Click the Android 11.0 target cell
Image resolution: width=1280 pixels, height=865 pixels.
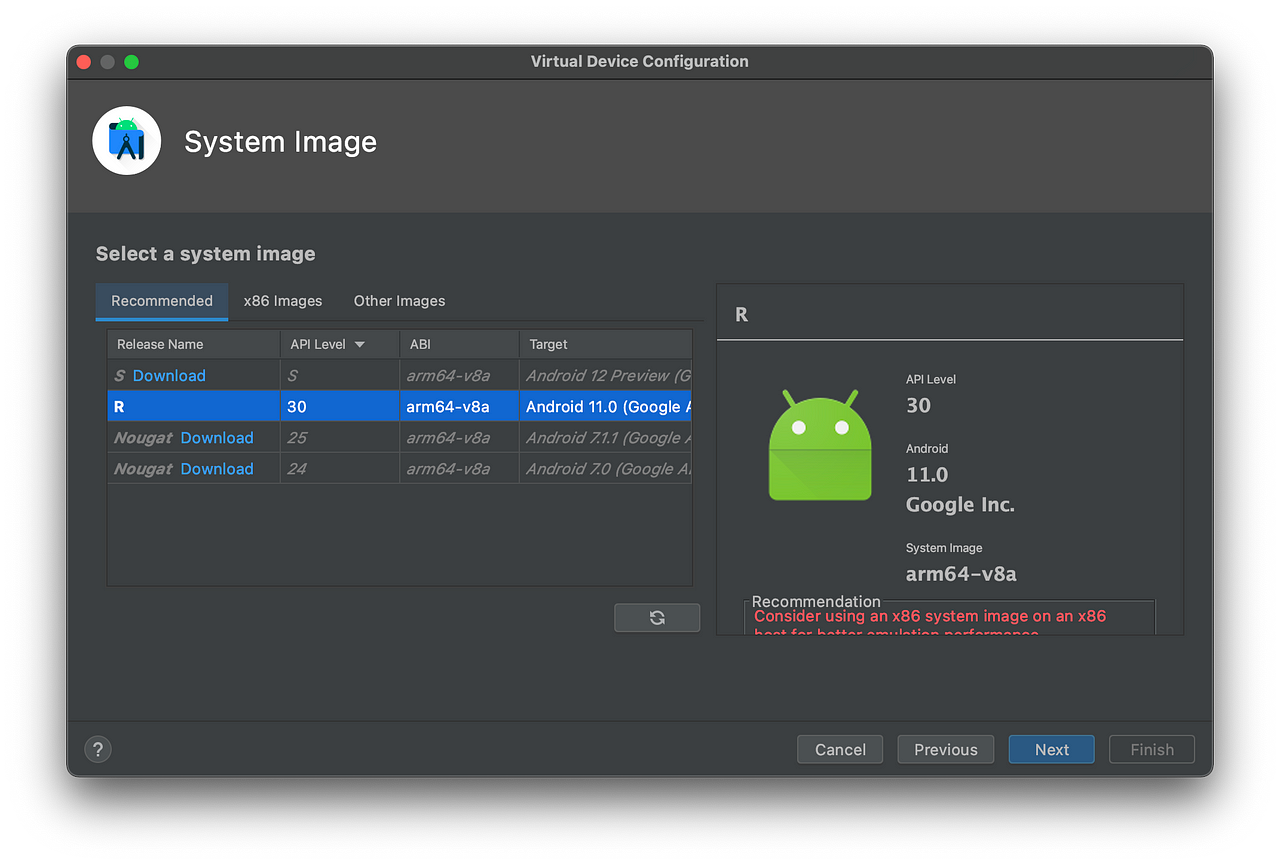coord(606,407)
